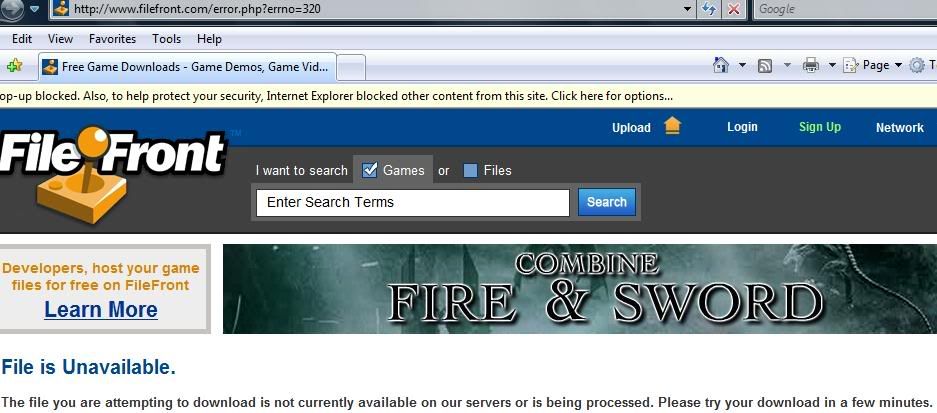Screen dimensions: 937x413
Task: Uncheck the Games search checkbox
Action: 370,170
